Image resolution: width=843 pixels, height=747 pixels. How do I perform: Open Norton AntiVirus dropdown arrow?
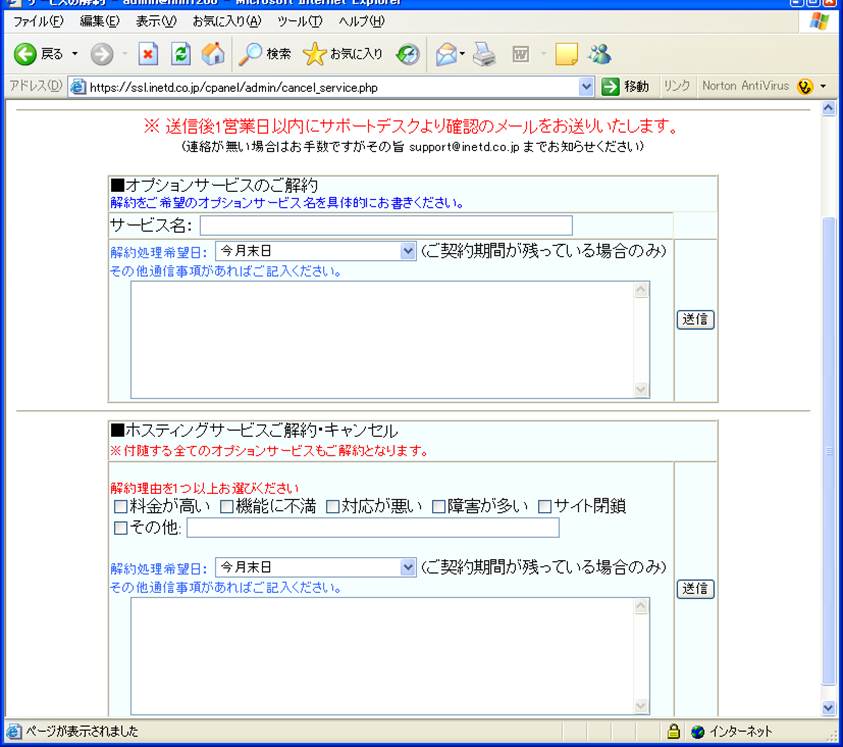823,87
